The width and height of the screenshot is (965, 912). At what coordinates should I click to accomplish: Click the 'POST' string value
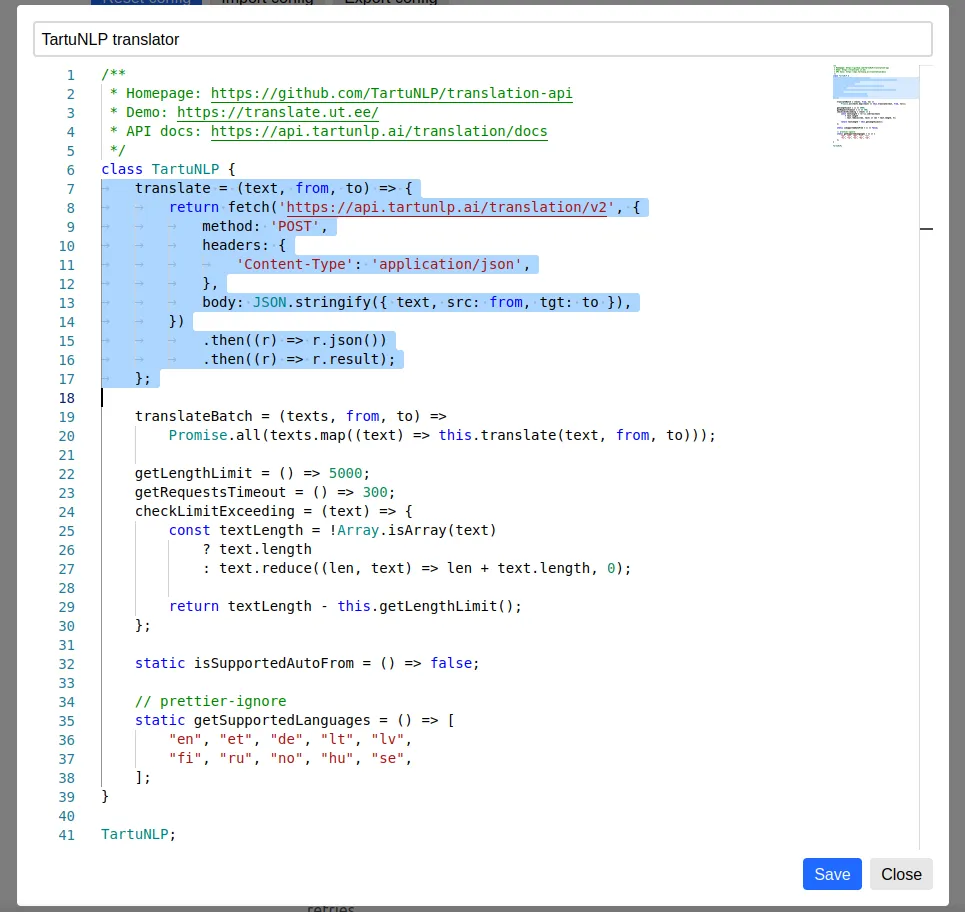point(295,226)
